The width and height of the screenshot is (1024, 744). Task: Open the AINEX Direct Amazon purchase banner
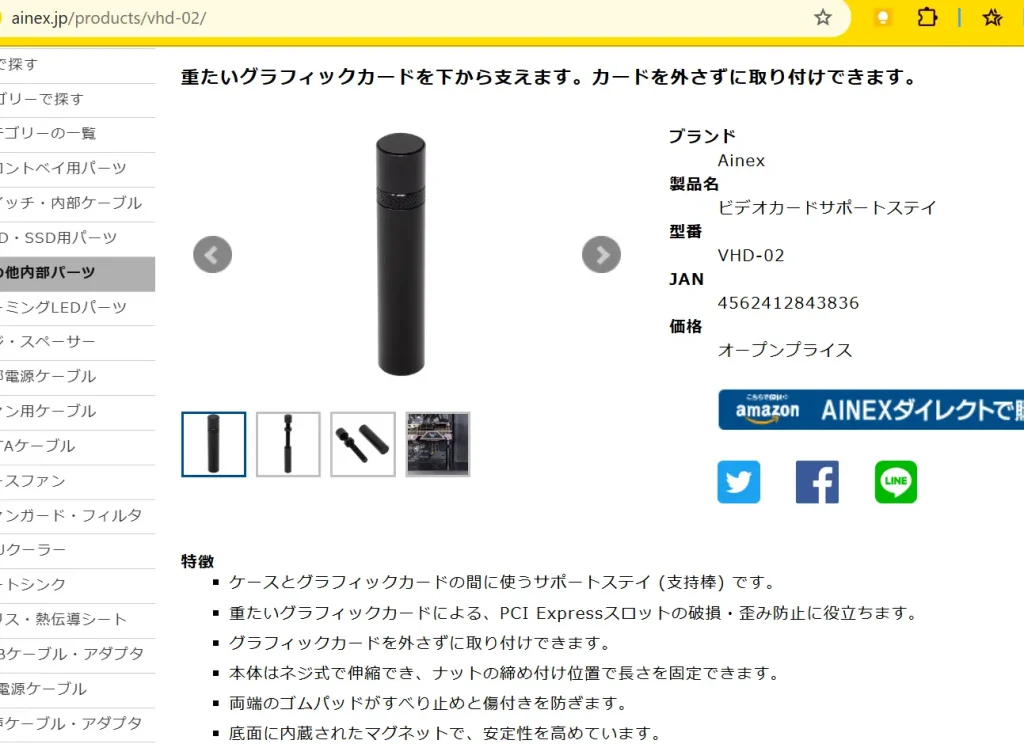tap(871, 410)
